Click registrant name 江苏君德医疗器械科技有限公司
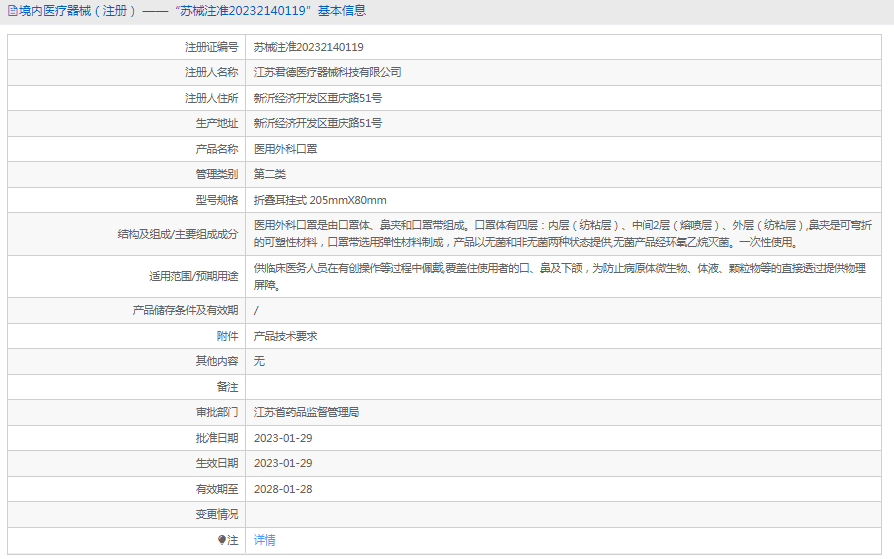The width and height of the screenshot is (894, 559). pos(327,72)
